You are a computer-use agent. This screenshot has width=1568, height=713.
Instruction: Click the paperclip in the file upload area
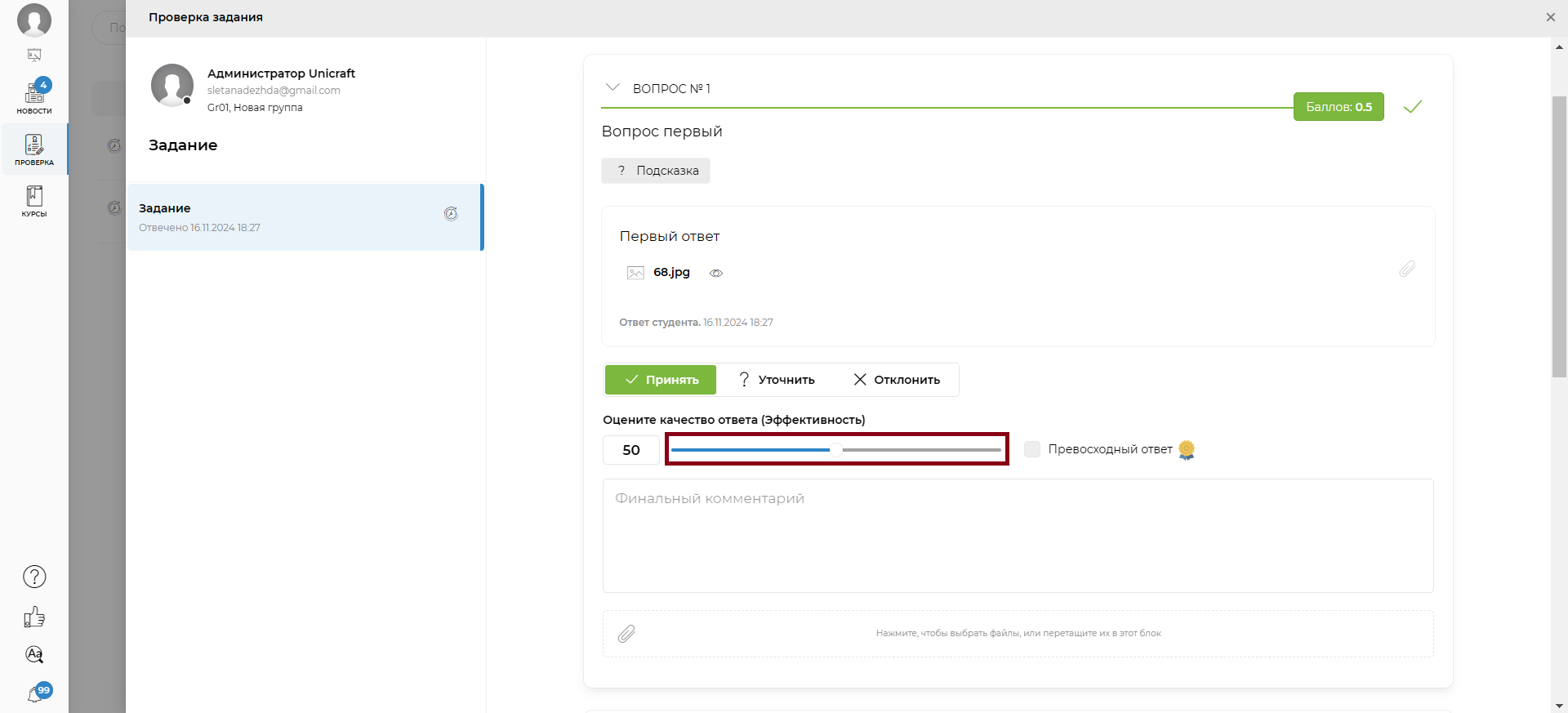click(626, 634)
